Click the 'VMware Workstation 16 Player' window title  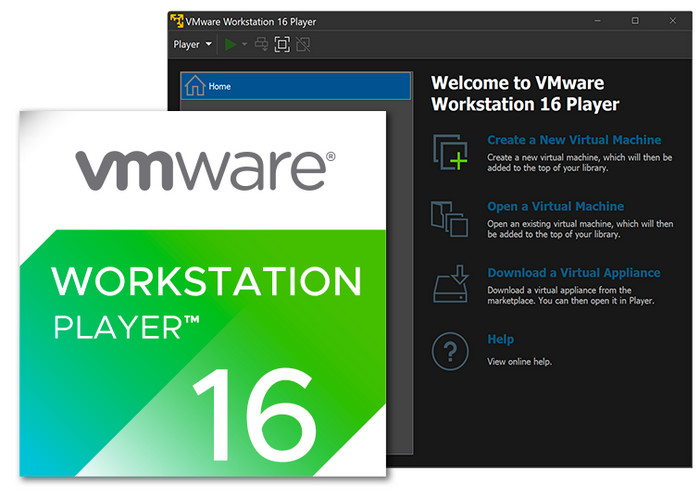pos(251,21)
